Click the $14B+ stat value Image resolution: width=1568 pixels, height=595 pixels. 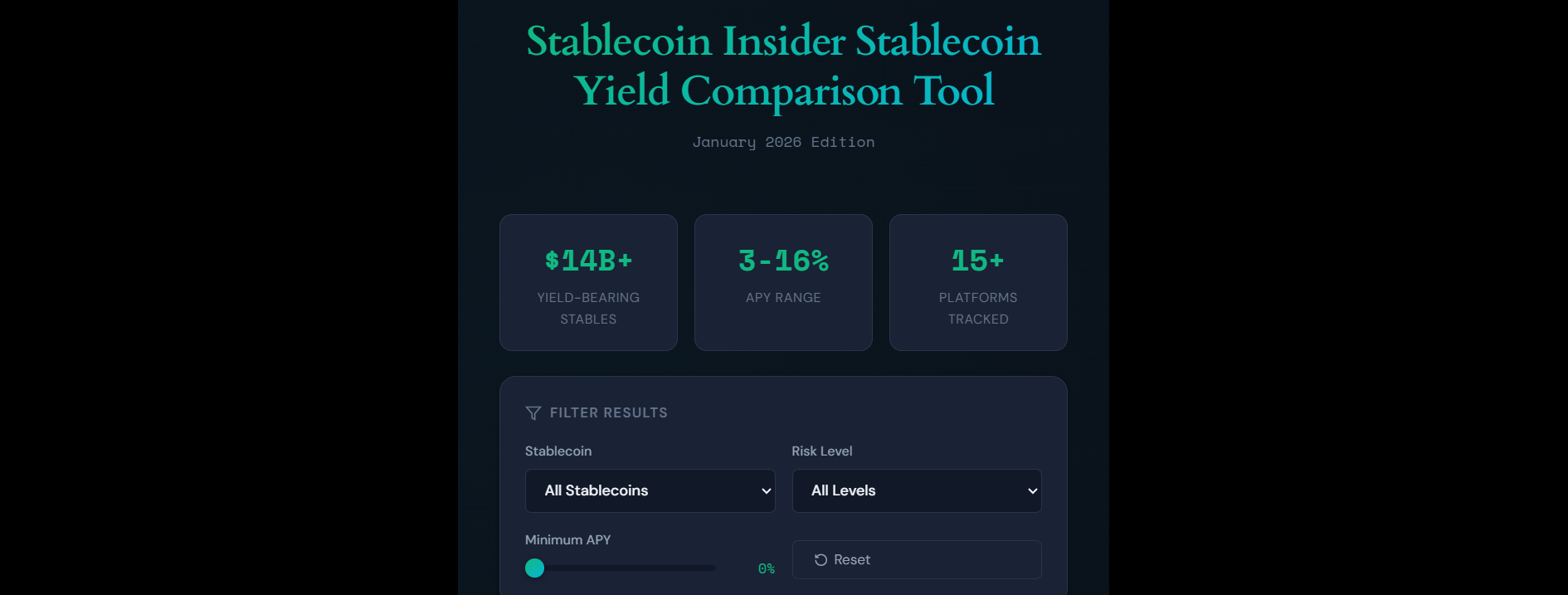point(588,260)
